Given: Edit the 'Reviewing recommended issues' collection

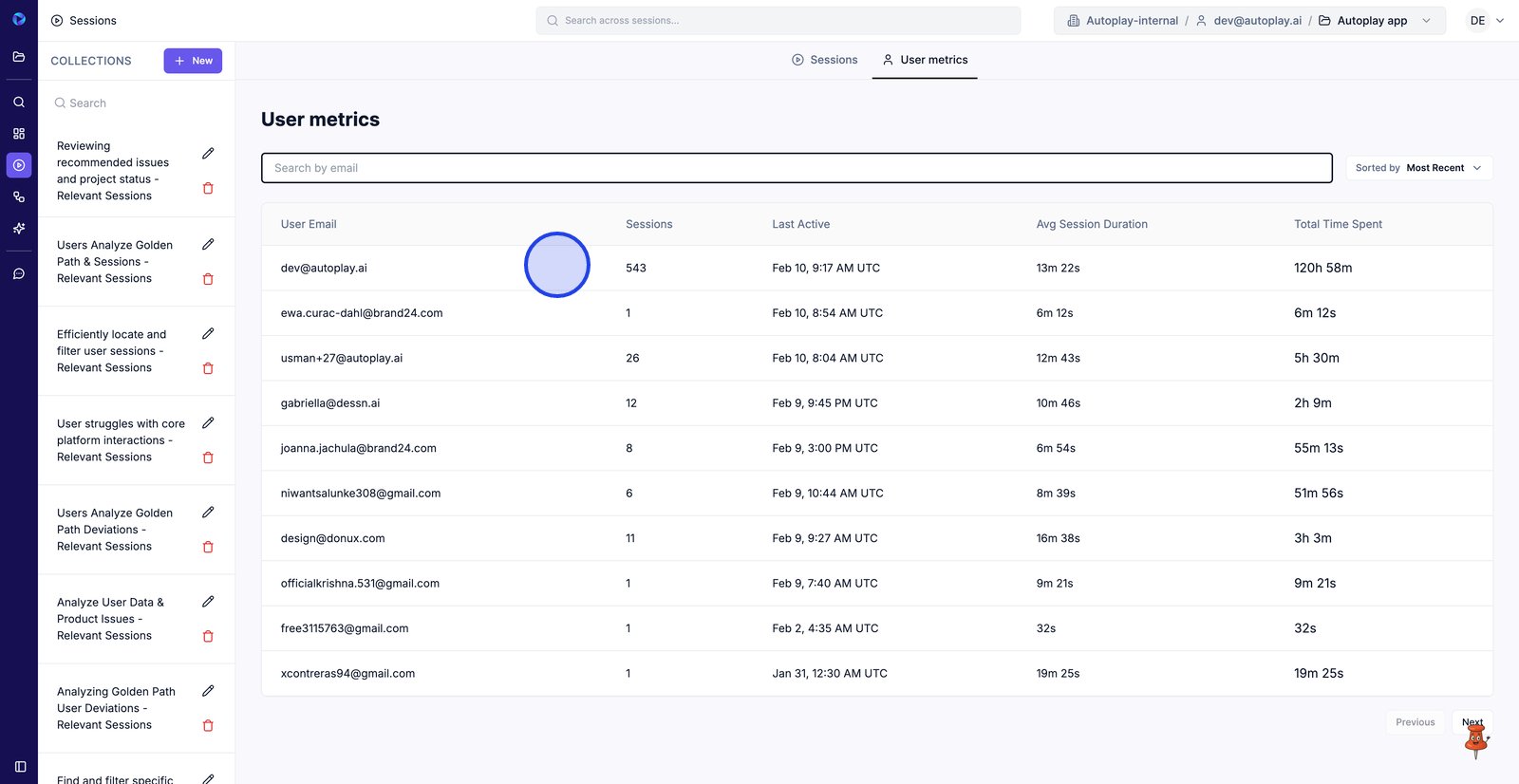Looking at the screenshot, I should [208, 154].
